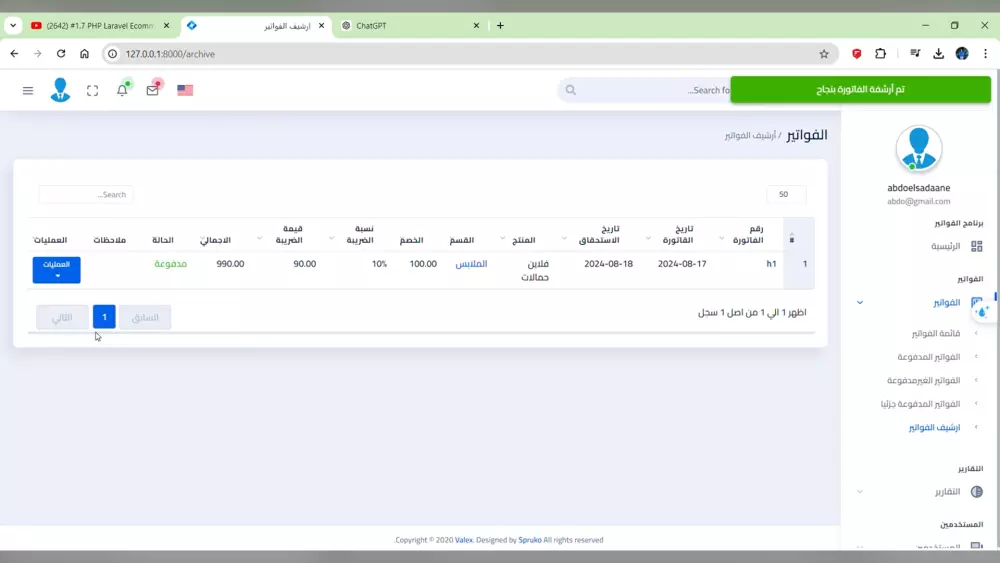View site information icon in address bar
This screenshot has width=1000, height=563.
coord(112,54)
